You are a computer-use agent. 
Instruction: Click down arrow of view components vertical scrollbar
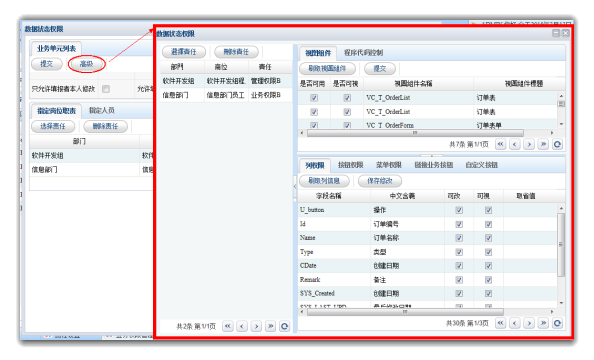561,124
